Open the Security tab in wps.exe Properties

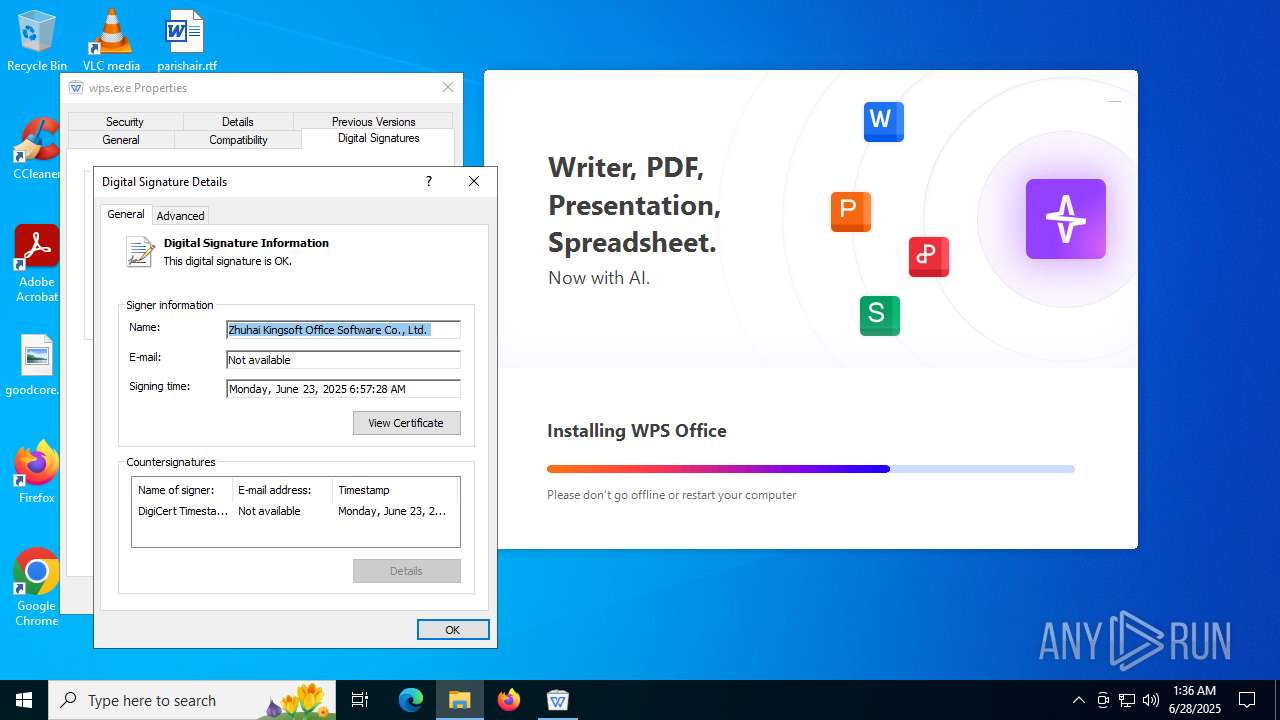(x=125, y=121)
